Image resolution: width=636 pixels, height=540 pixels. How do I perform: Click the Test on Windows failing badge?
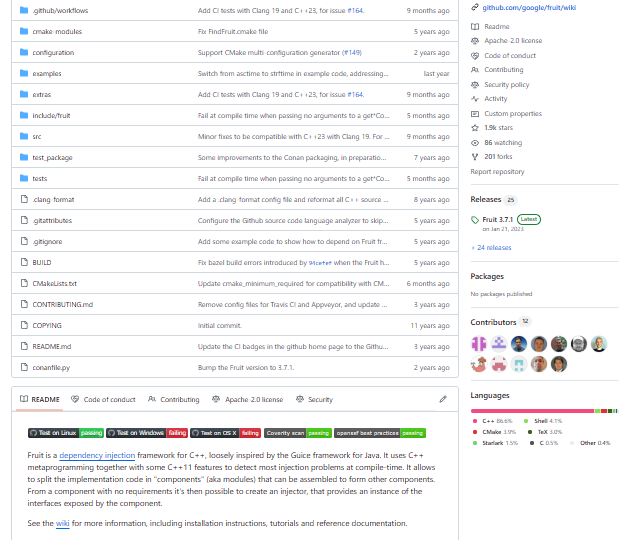tap(147, 433)
